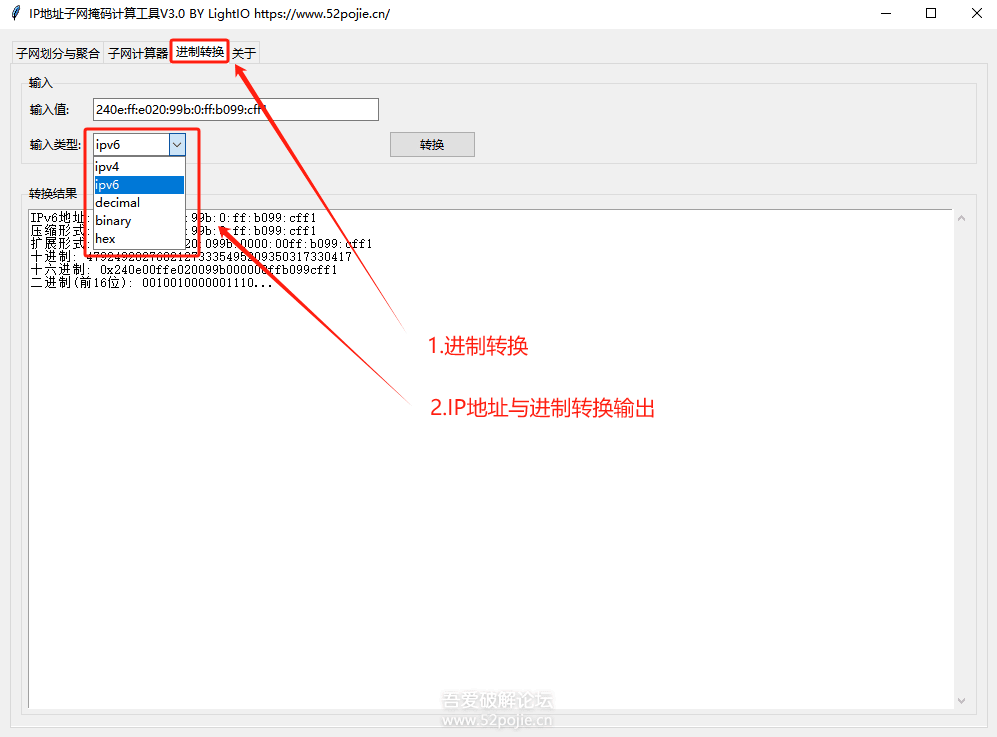Image resolution: width=997 pixels, height=737 pixels.
Task: Select the 进制转换 tab
Action: 200,52
